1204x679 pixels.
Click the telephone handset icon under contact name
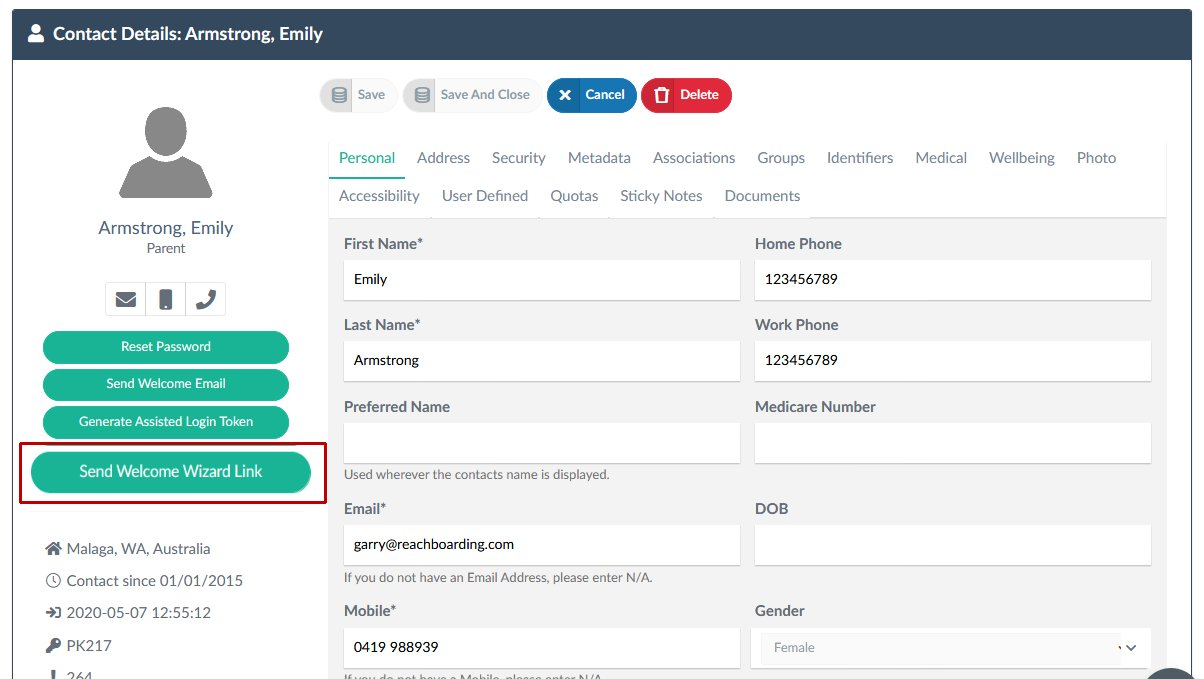click(x=205, y=299)
